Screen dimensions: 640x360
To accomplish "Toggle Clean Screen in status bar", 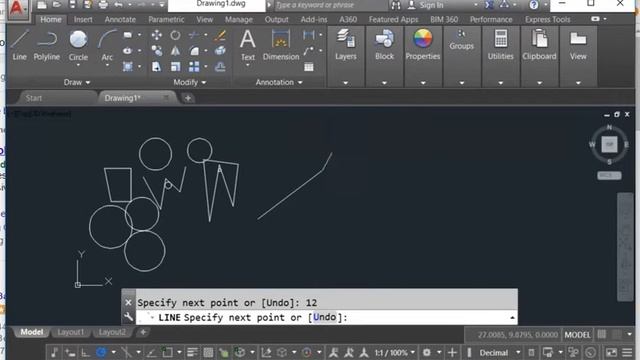I will point(611,352).
